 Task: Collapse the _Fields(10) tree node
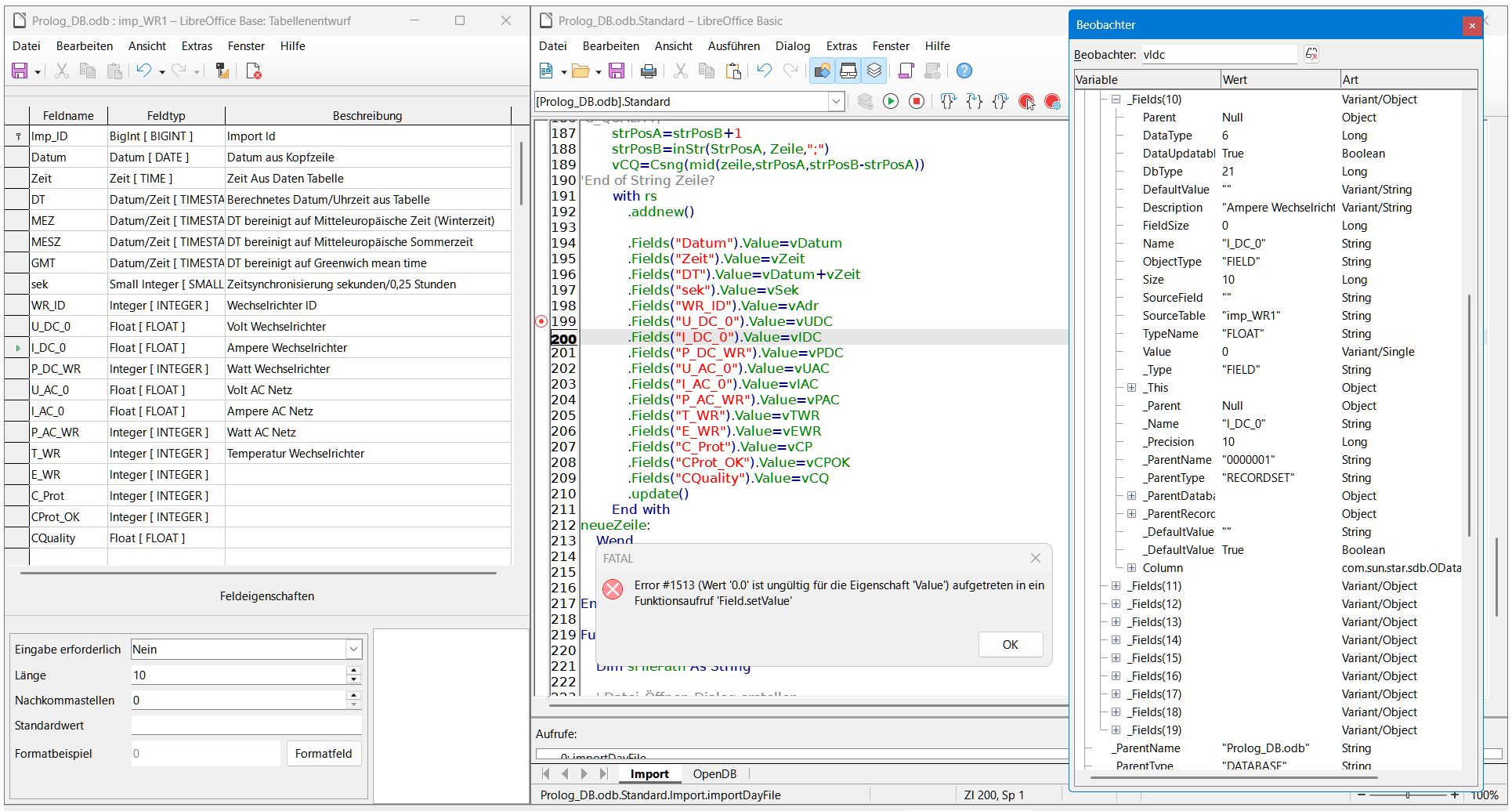[x=1116, y=100]
